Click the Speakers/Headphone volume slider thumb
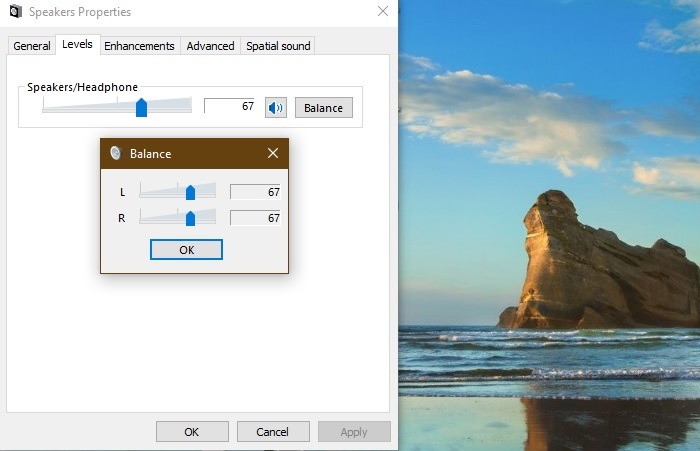The height and width of the screenshot is (451, 700). coord(142,108)
